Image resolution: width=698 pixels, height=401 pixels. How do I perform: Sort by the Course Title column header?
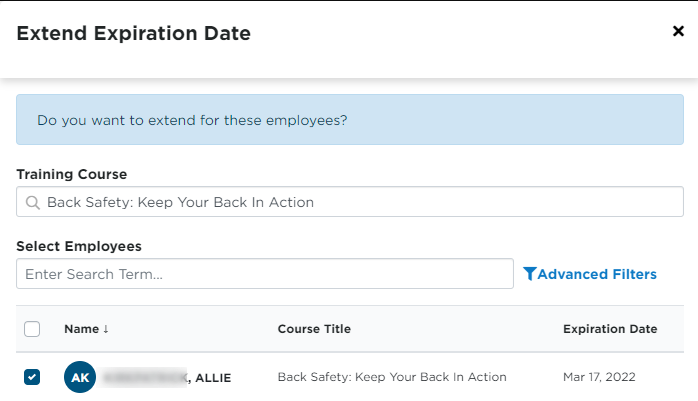tap(314, 329)
